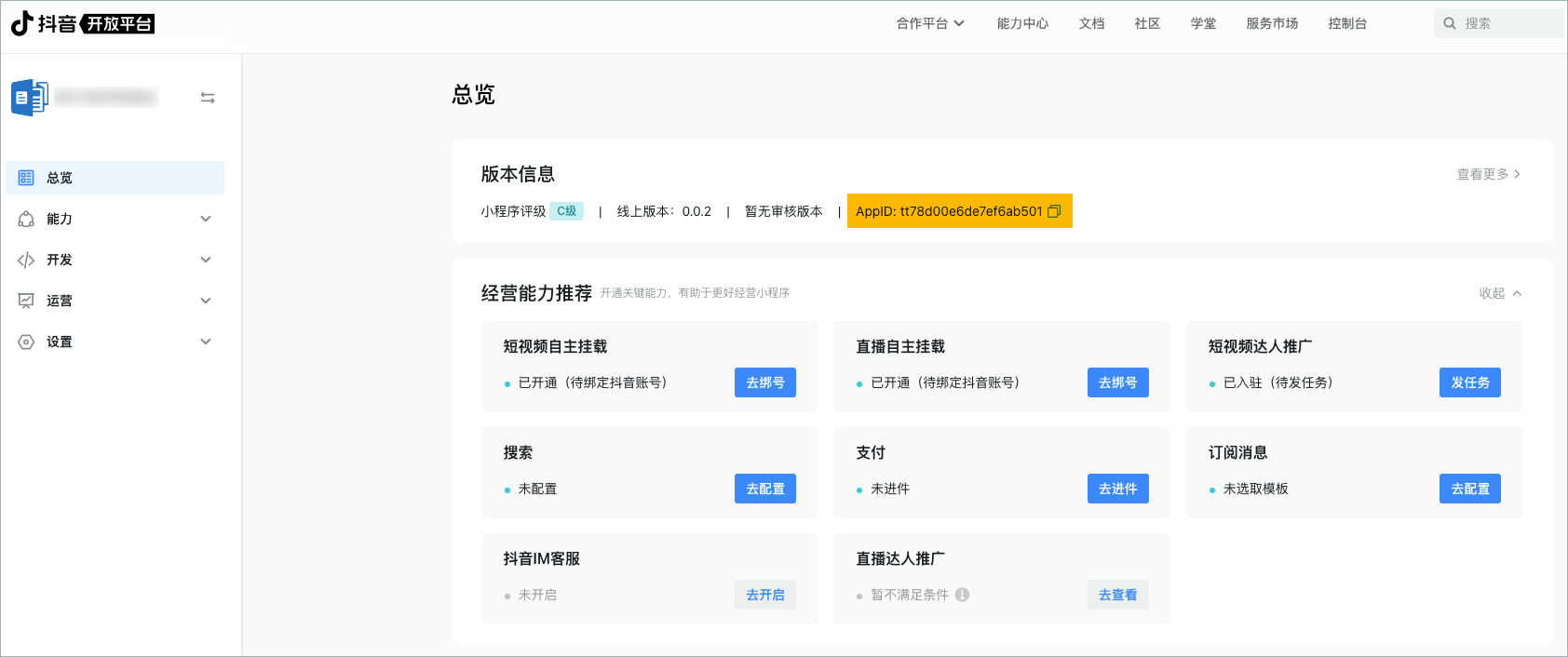Click the mini program document avatar icon

pos(29,98)
